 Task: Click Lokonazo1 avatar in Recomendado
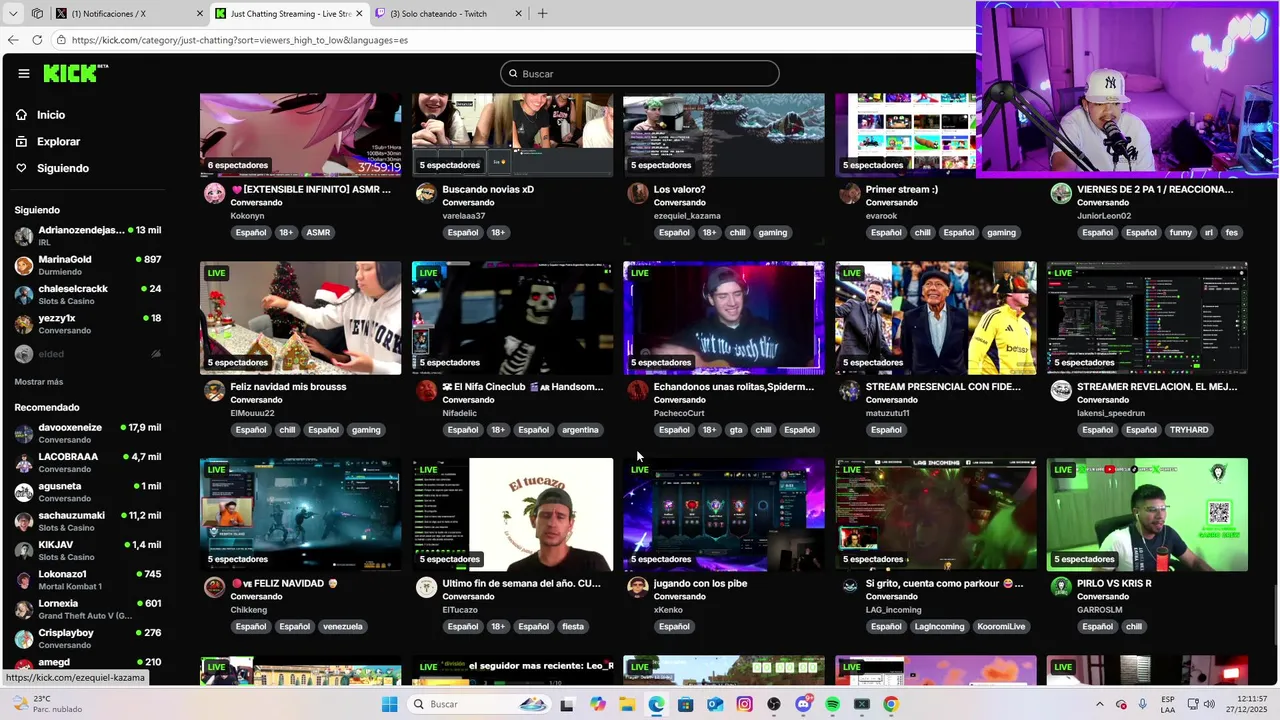click(x=24, y=580)
